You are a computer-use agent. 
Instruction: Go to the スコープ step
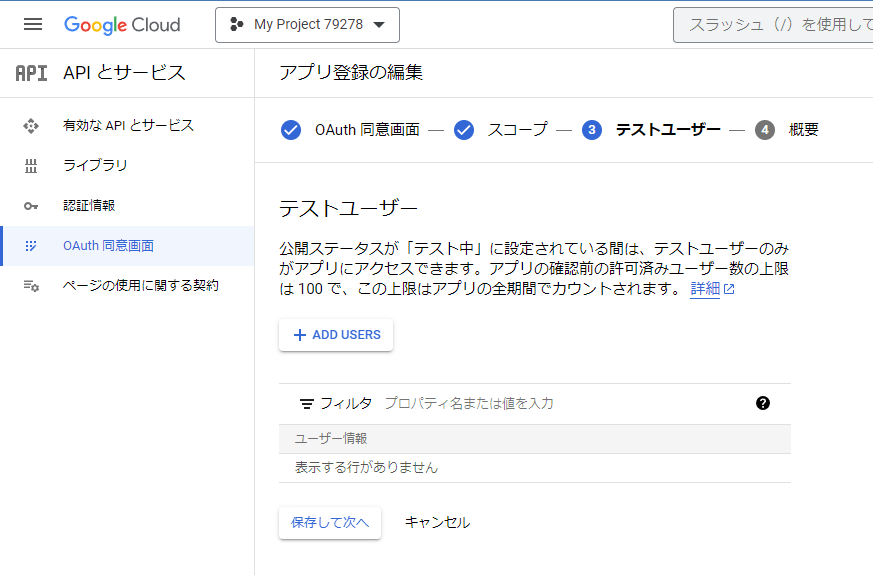coord(518,130)
